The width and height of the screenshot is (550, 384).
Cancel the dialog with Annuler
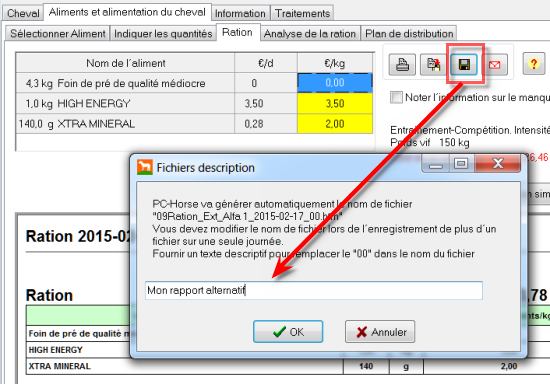tap(380, 331)
